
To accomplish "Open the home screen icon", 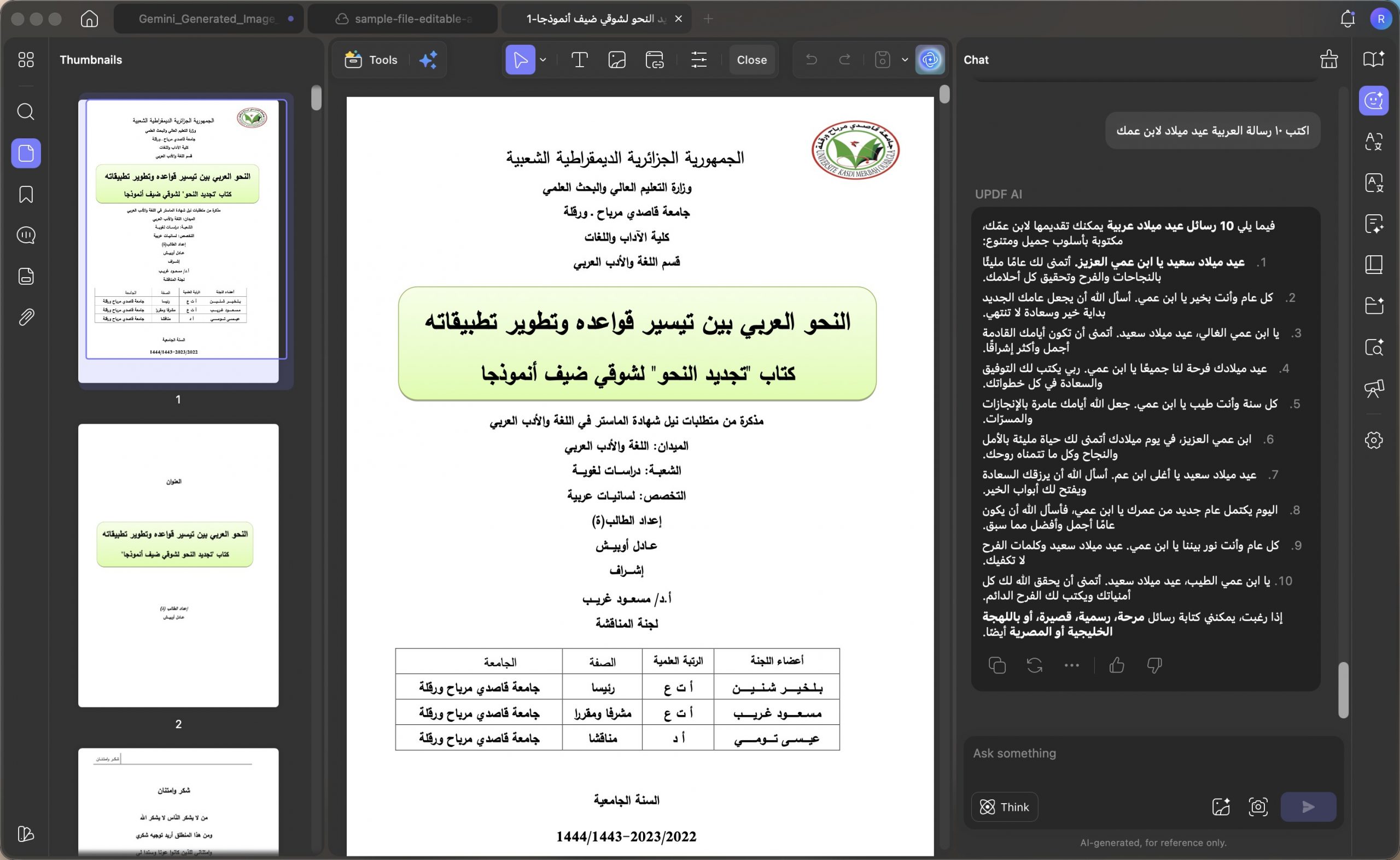I will tap(89, 19).
